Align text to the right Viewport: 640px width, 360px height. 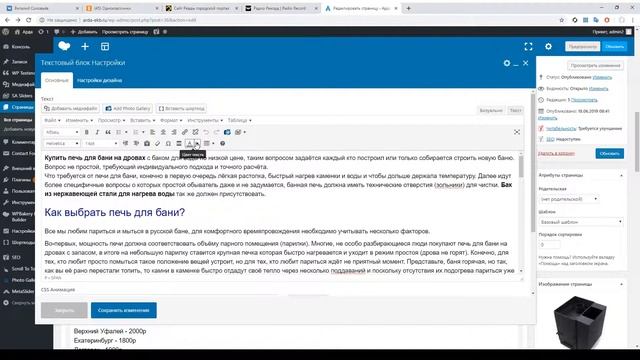(x=174, y=132)
